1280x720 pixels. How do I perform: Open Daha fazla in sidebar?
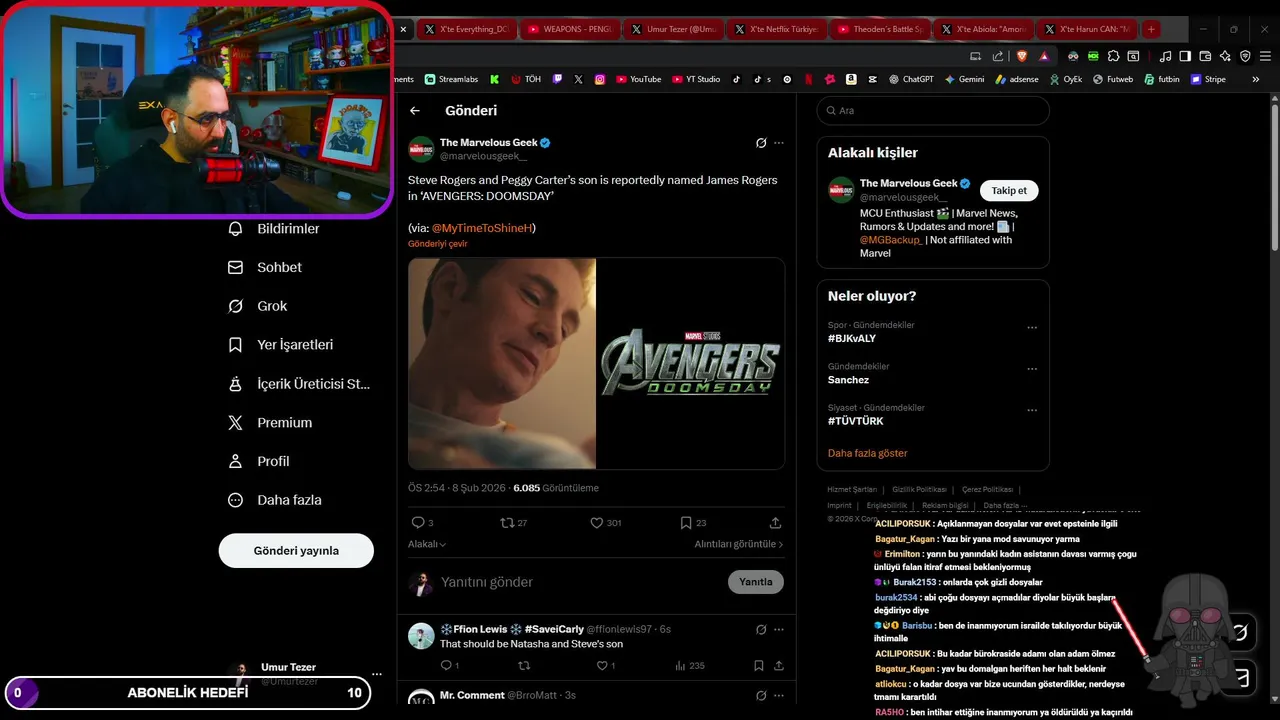274,500
